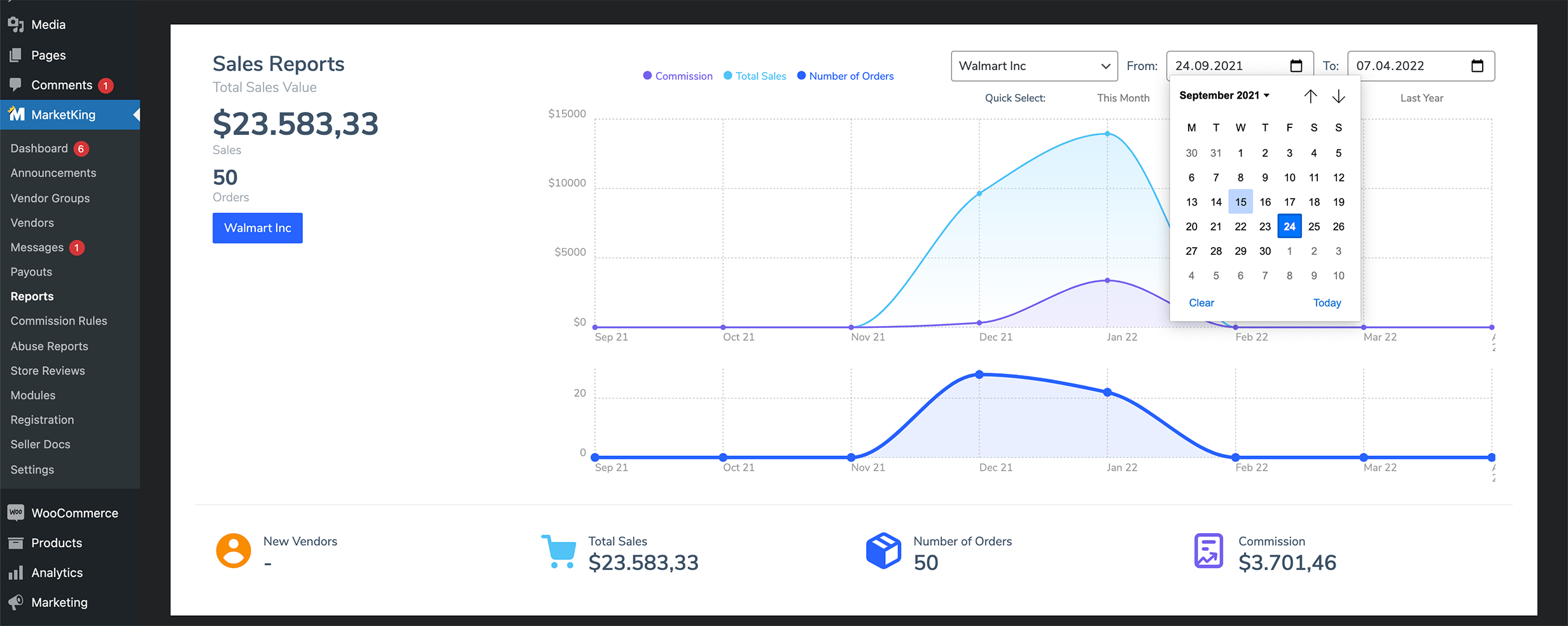The width and height of the screenshot is (1568, 626).
Task: Clear the date using the Clear link
Action: [x=1201, y=303]
